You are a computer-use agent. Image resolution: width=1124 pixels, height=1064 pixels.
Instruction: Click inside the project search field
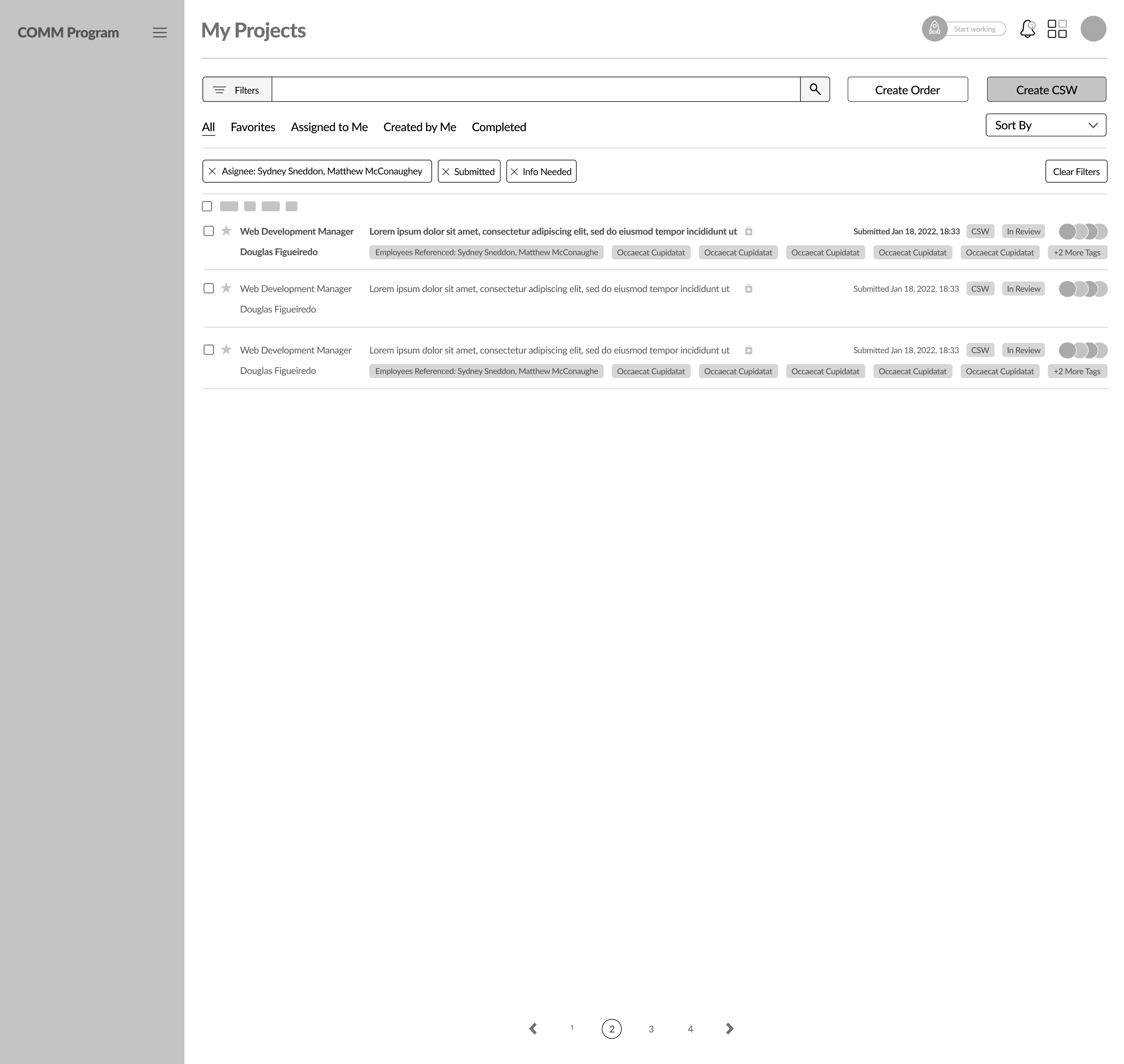(x=536, y=90)
